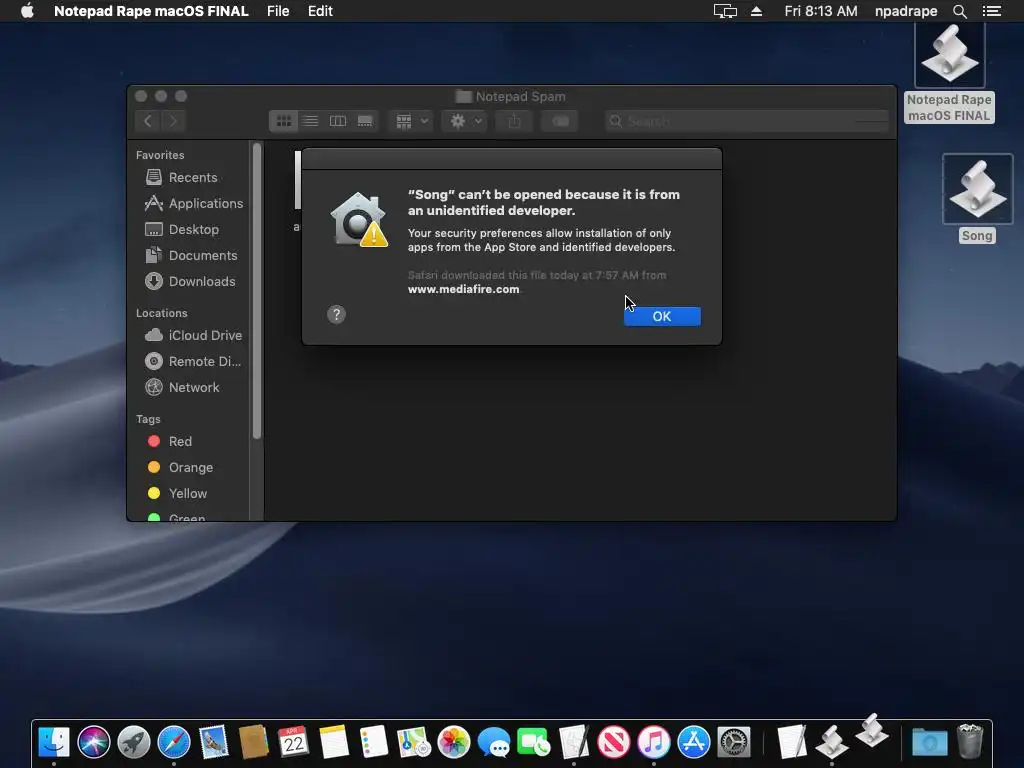1024x768 pixels.
Task: Open the npadrape user menu
Action: point(906,11)
